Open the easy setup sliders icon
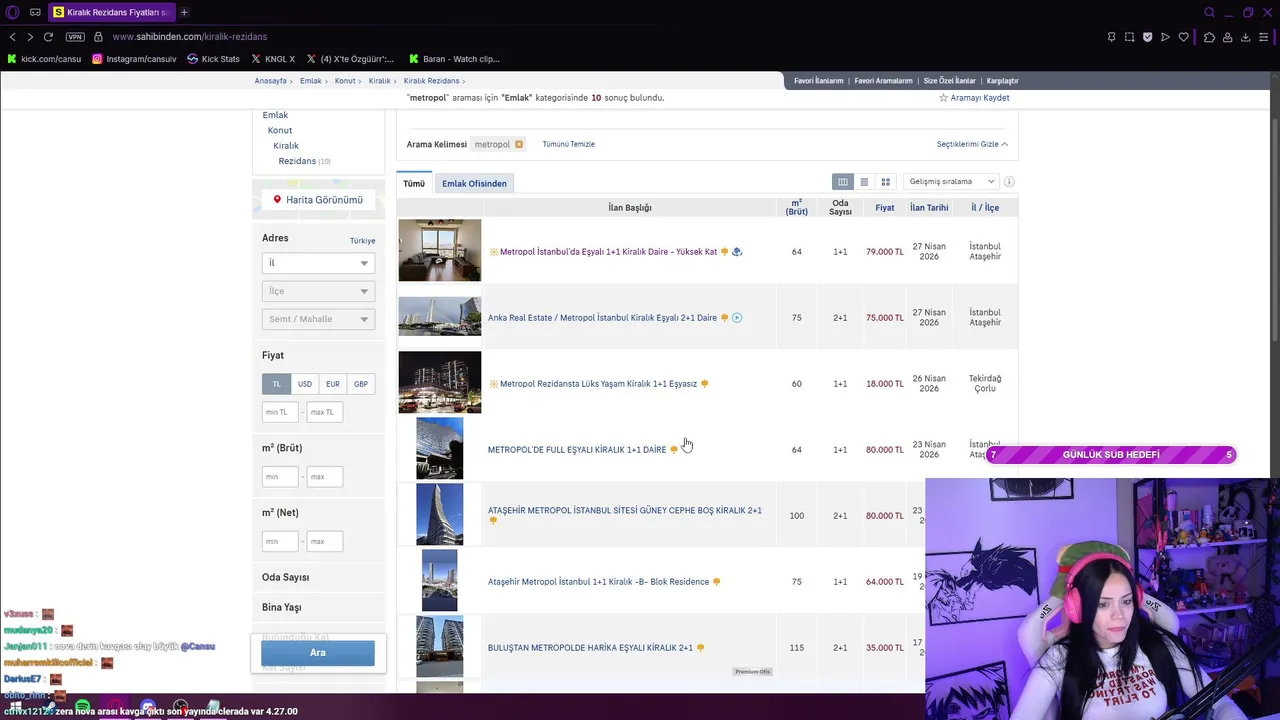 [x=1265, y=37]
